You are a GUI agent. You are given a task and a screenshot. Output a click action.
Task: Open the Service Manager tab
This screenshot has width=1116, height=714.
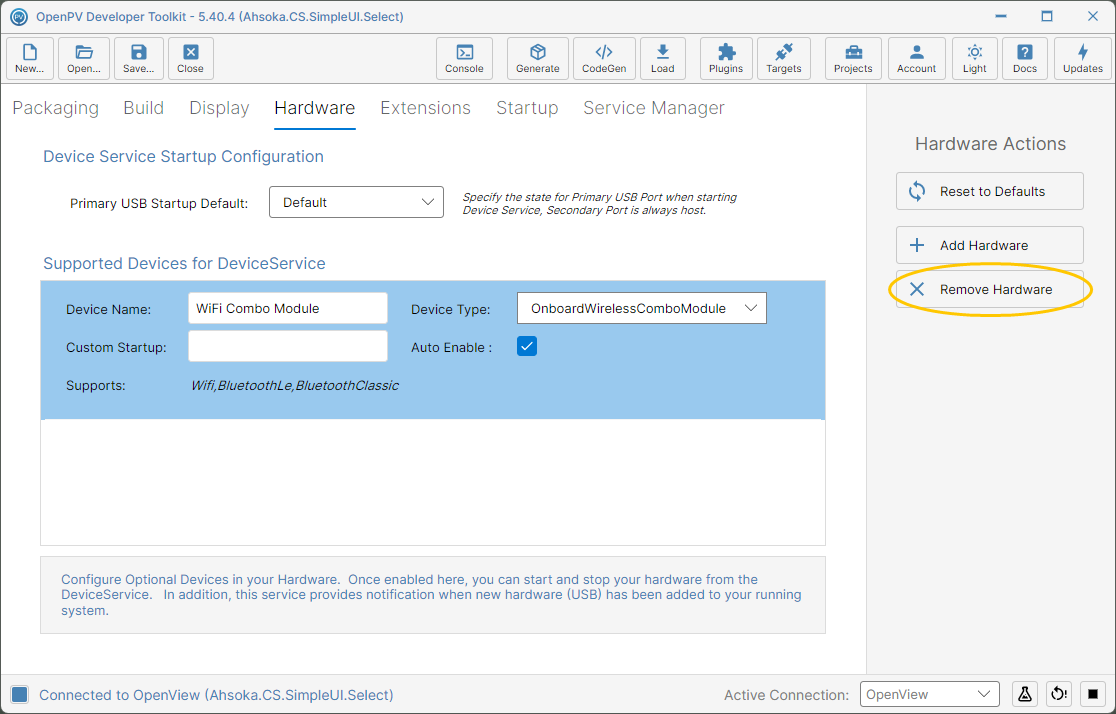point(654,108)
